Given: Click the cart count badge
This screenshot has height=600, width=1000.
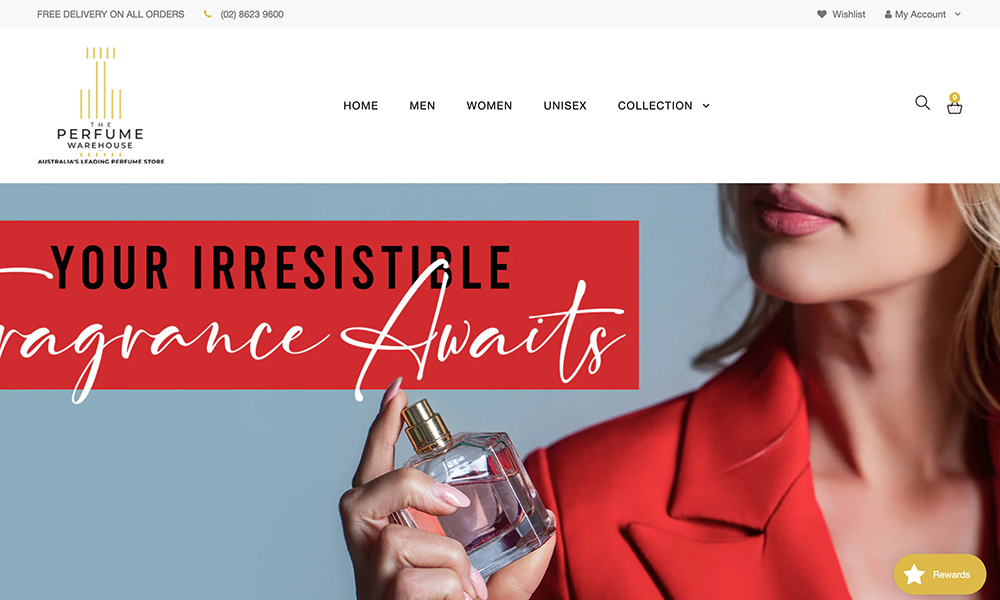Looking at the screenshot, I should [x=954, y=98].
